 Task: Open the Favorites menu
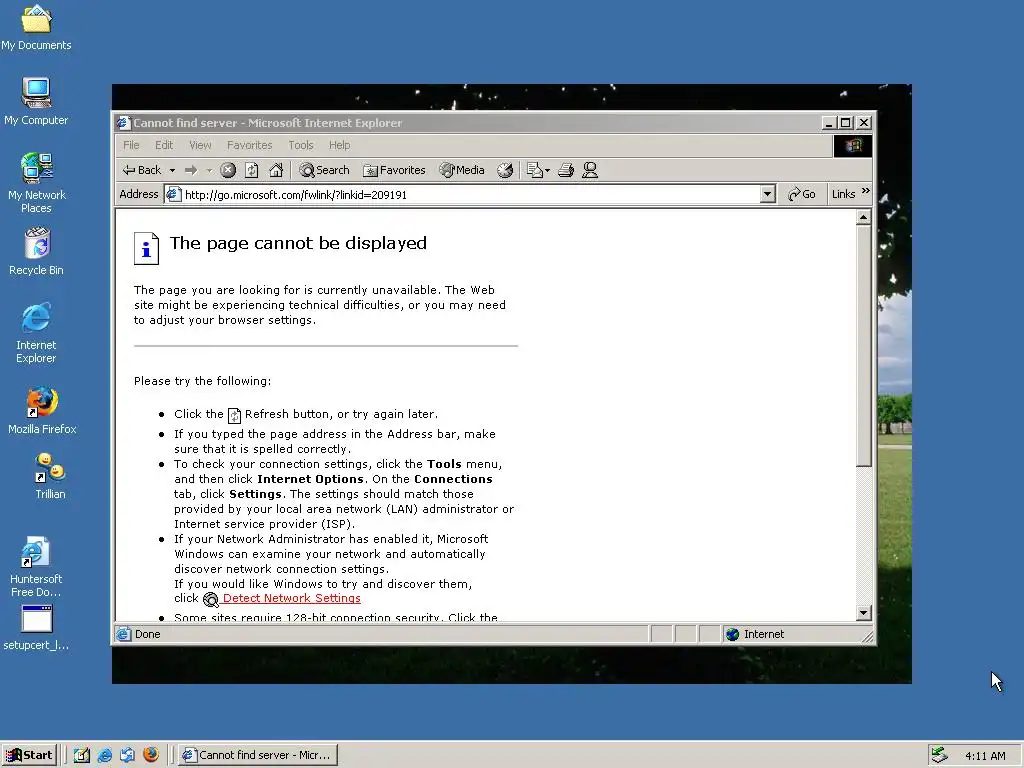pyautogui.click(x=249, y=145)
